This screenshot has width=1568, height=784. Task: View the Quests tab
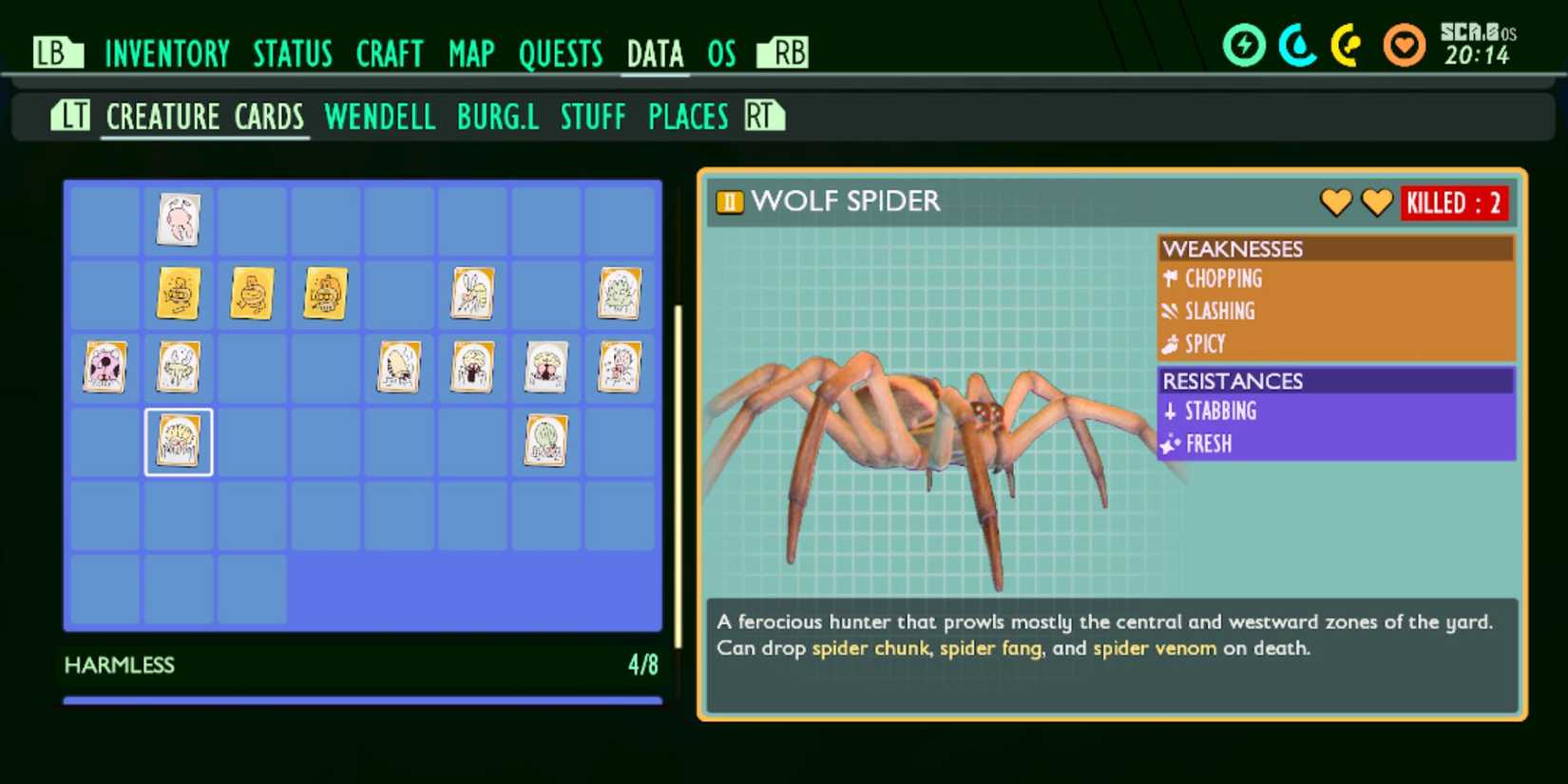pyautogui.click(x=561, y=53)
